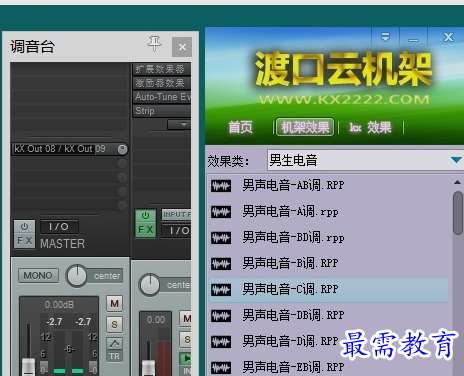Viewport: 464px width, 376px height.
Task: Select 男声电音-EB调.RPP preset
Action: (x=328, y=367)
